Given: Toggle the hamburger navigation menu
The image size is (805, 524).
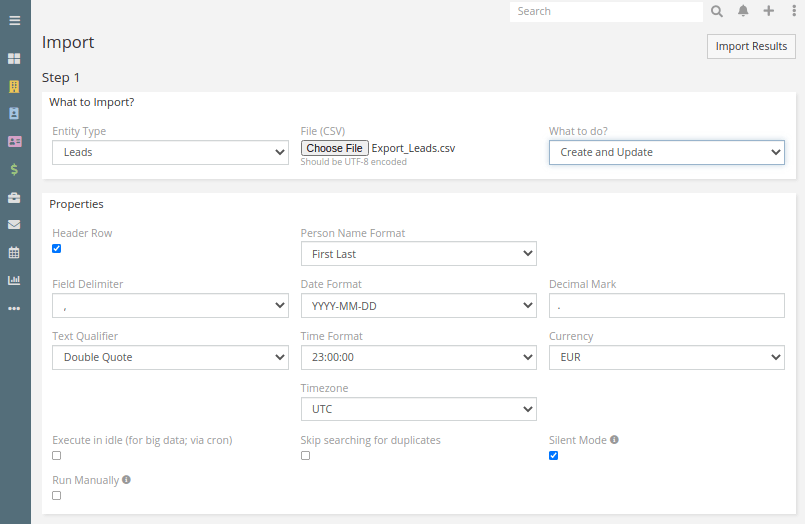Looking at the screenshot, I should pyautogui.click(x=15, y=20).
